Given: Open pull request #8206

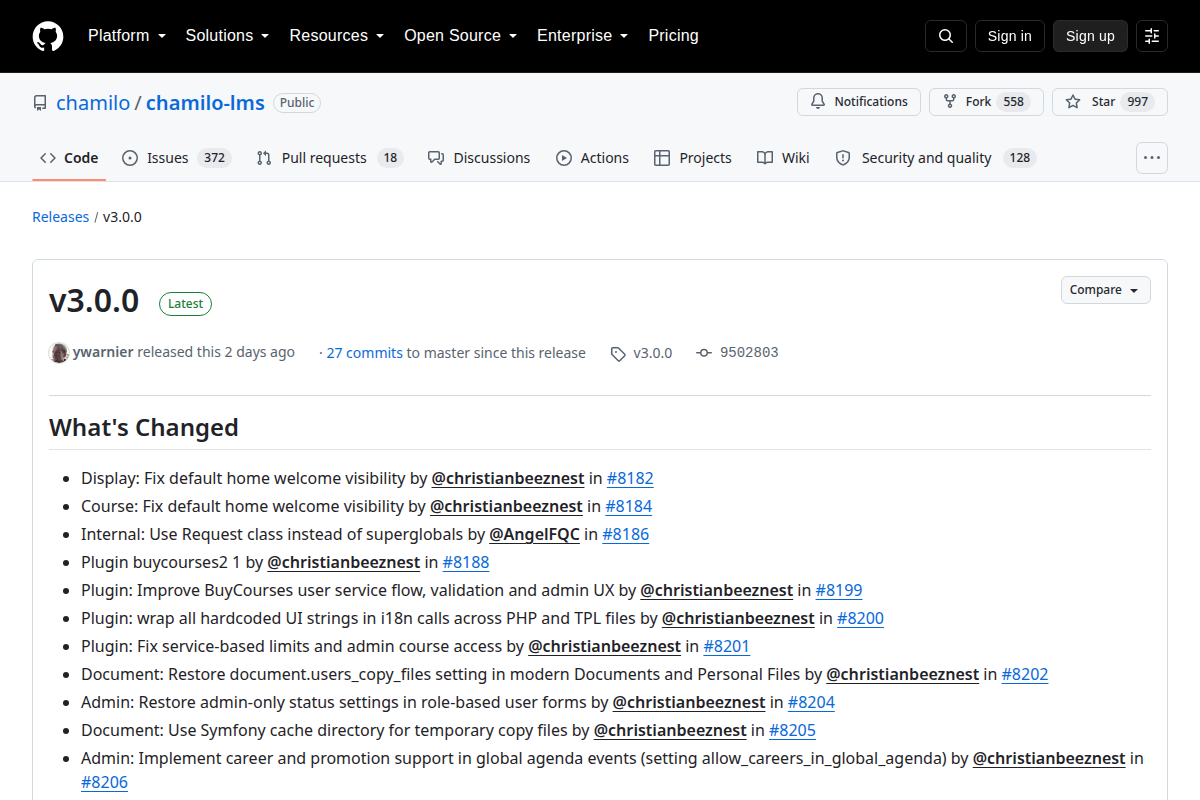Looking at the screenshot, I should (x=105, y=782).
